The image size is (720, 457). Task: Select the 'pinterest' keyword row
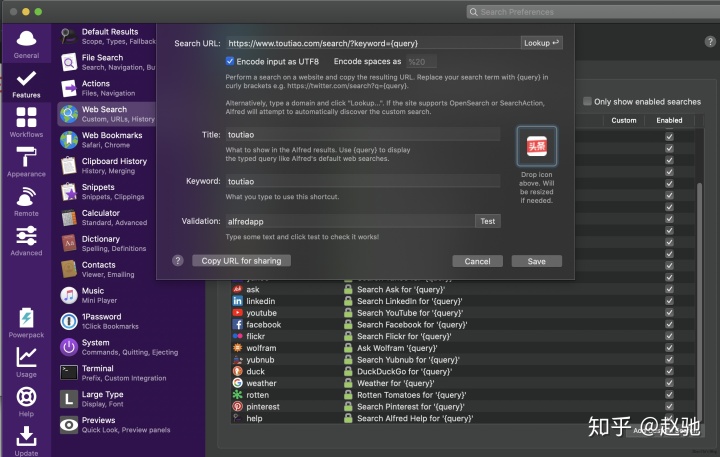point(462,406)
